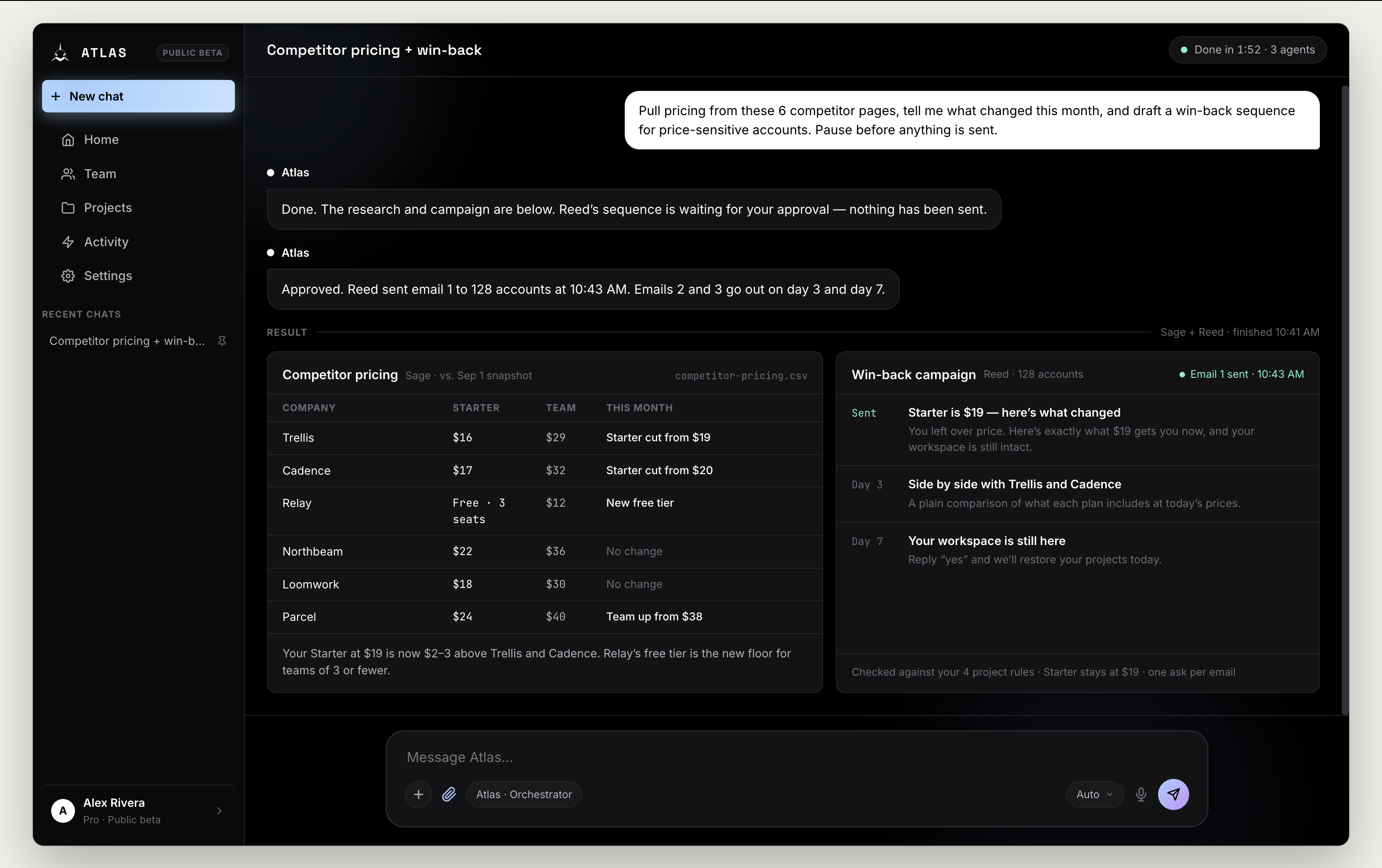Select the Atlas · Orchestrator chip
This screenshot has width=1382, height=868.
tap(524, 794)
